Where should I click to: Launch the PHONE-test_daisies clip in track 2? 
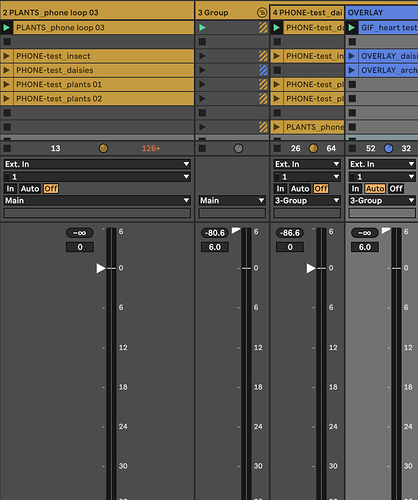click(6, 70)
